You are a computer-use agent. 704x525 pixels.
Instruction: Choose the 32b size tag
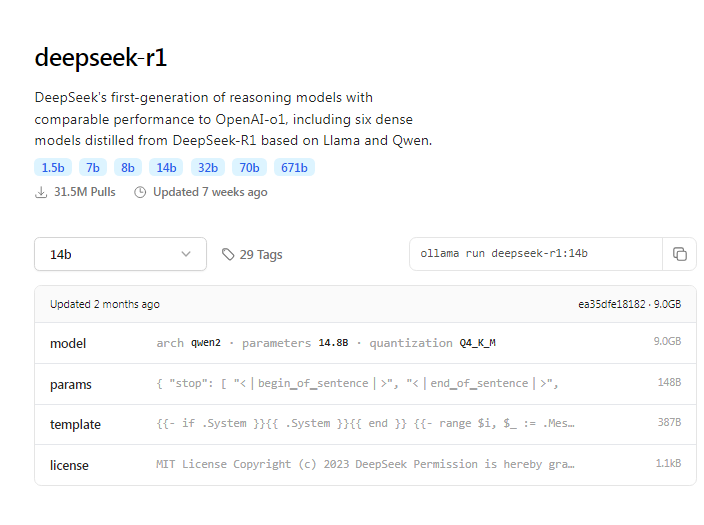click(x=208, y=168)
